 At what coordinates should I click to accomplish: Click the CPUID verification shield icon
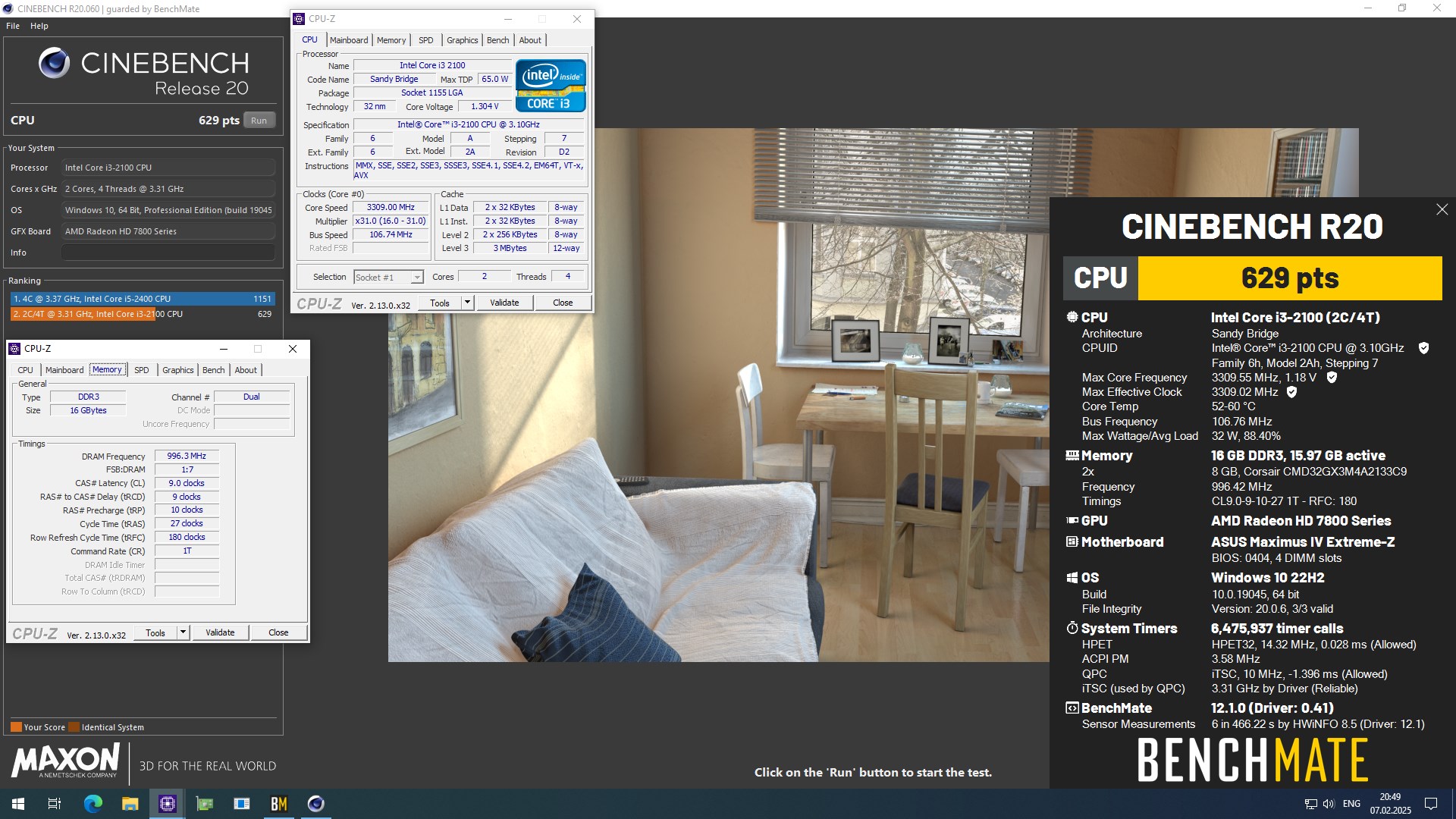point(1423,348)
